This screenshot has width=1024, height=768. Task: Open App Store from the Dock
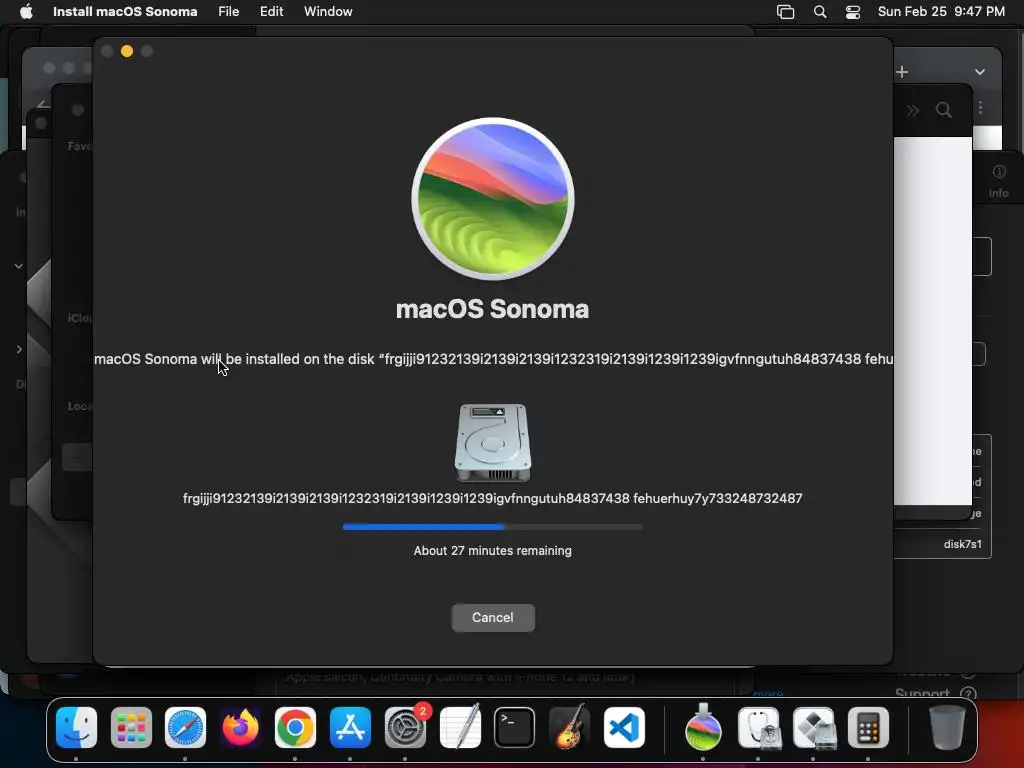(350, 728)
